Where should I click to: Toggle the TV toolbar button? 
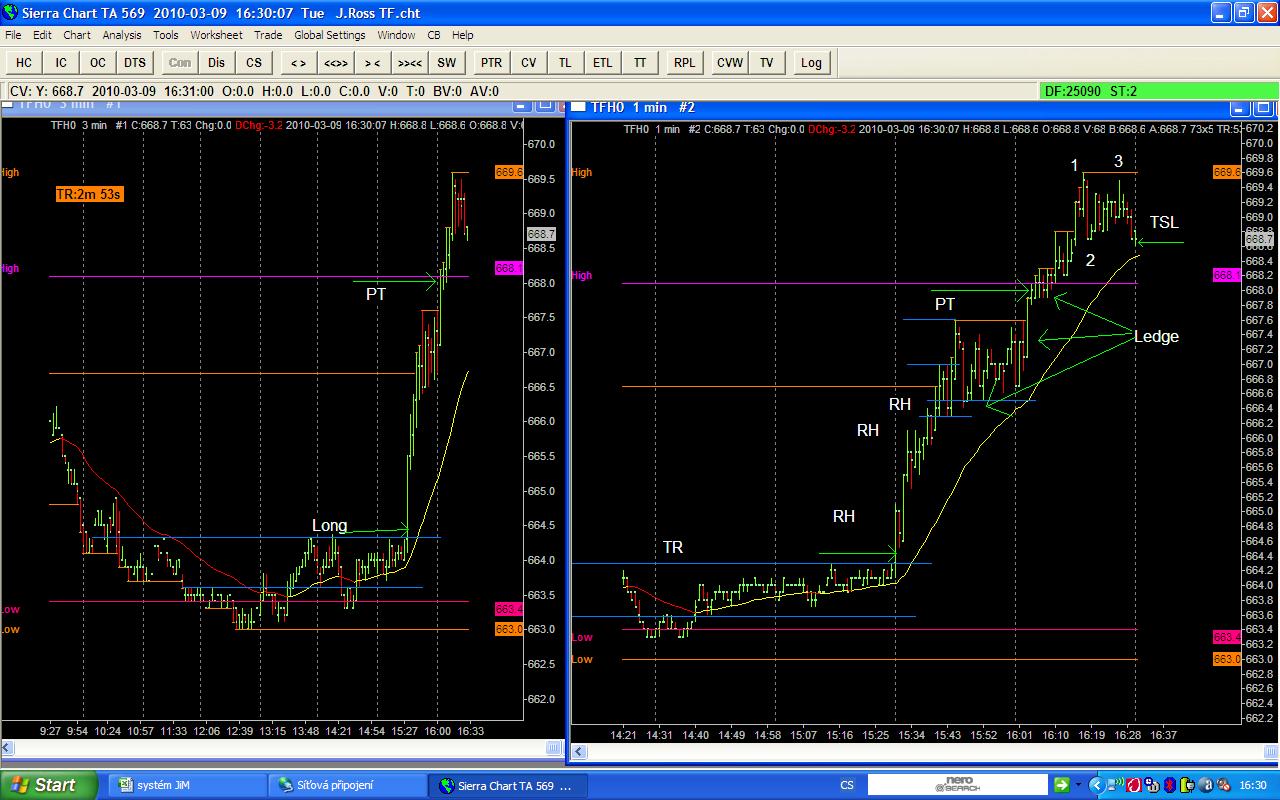click(x=766, y=62)
